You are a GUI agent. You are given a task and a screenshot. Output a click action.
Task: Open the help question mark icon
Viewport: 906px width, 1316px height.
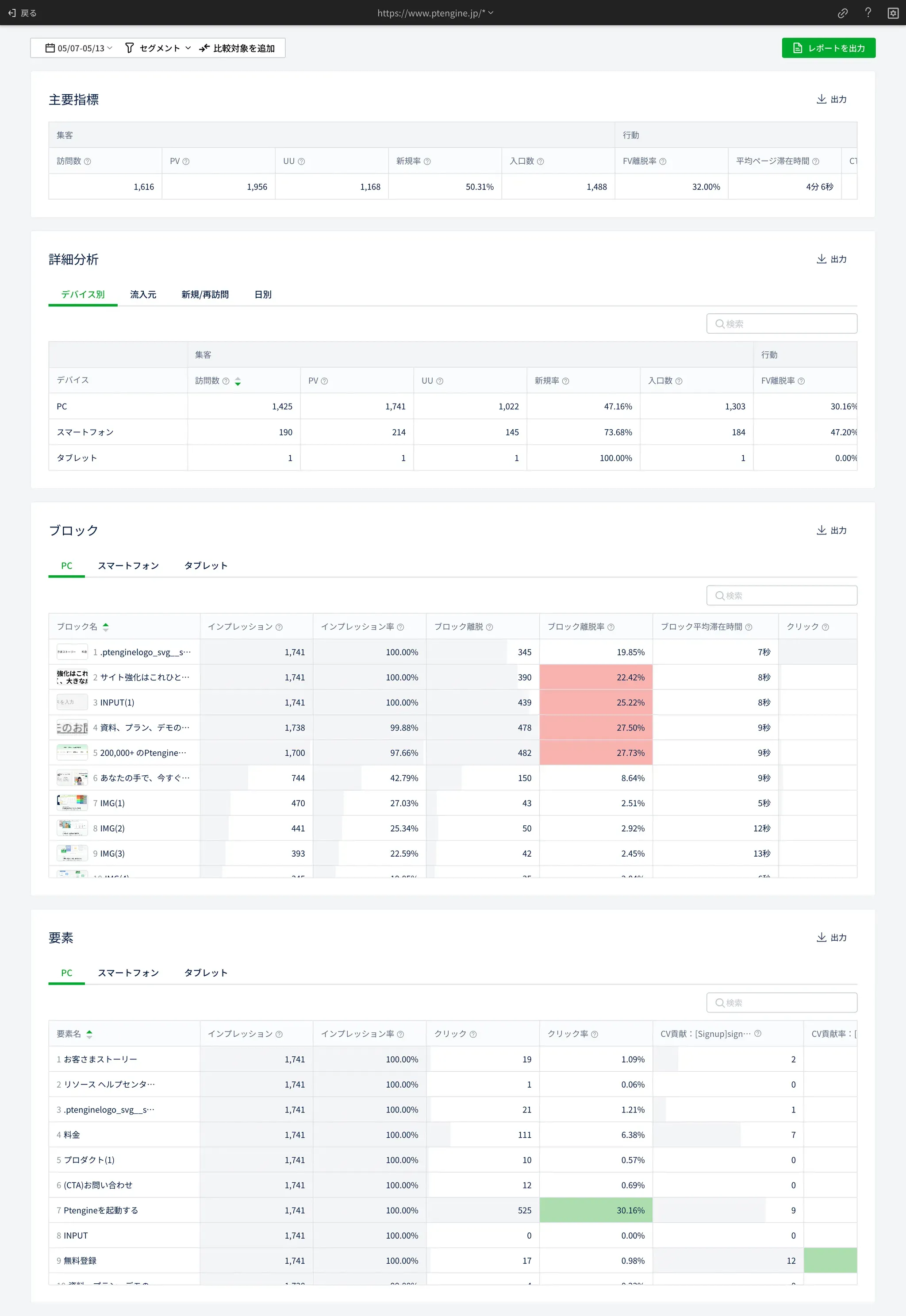point(868,13)
